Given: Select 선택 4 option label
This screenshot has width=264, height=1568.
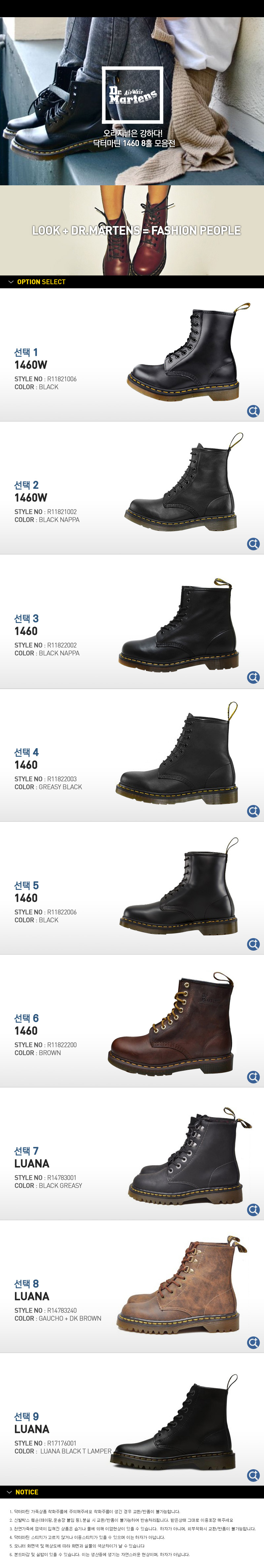Looking at the screenshot, I should (26, 752).
